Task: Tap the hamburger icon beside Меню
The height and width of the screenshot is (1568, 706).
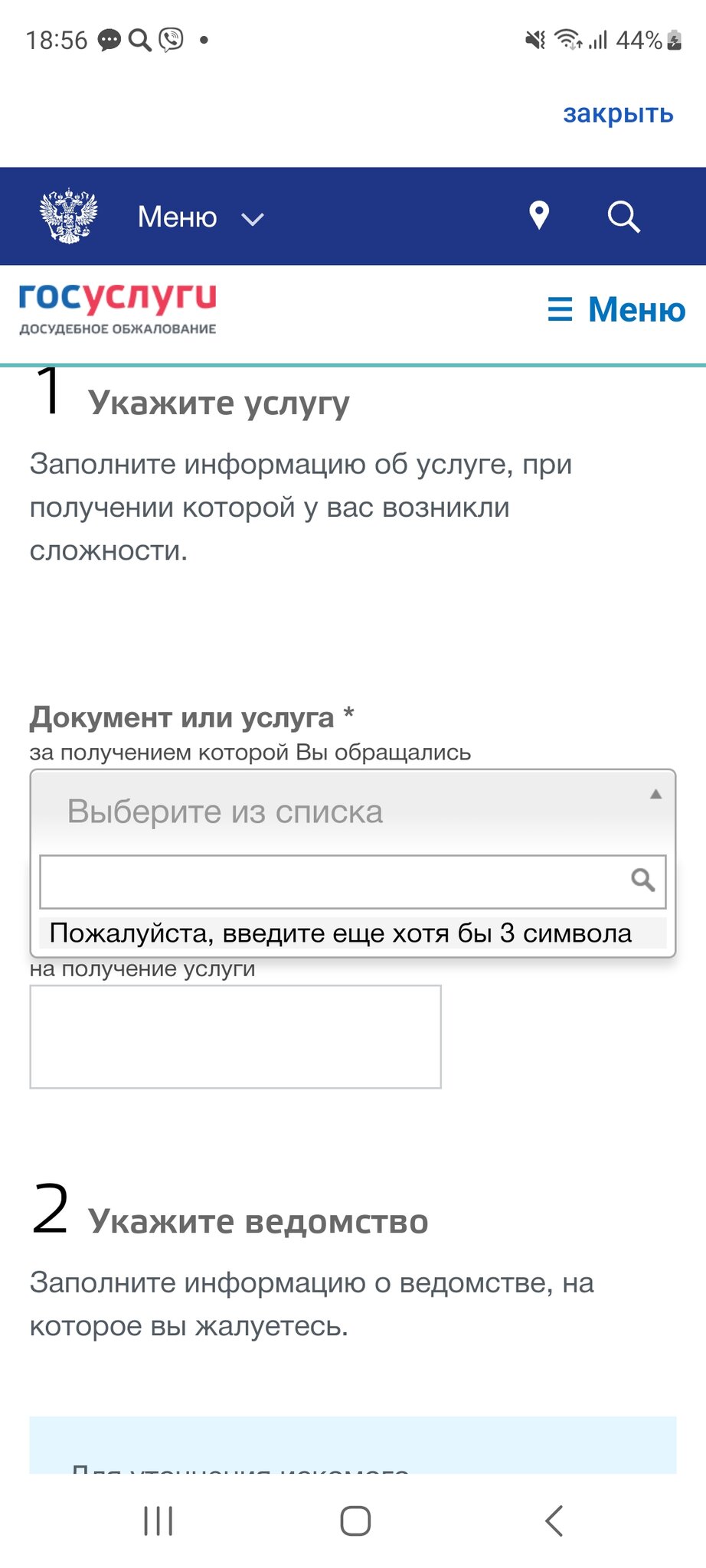Action: pyautogui.click(x=560, y=310)
